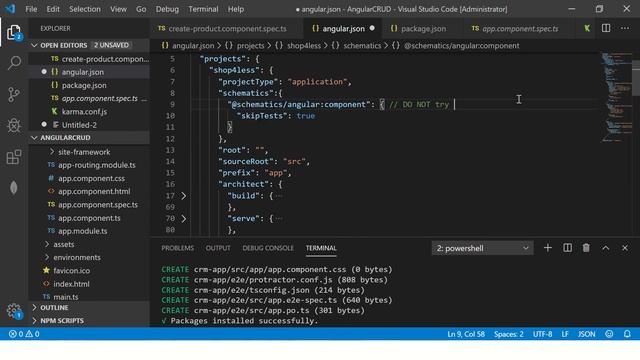Click the unsaved dot on angular.json tab

pyautogui.click(x=372, y=28)
